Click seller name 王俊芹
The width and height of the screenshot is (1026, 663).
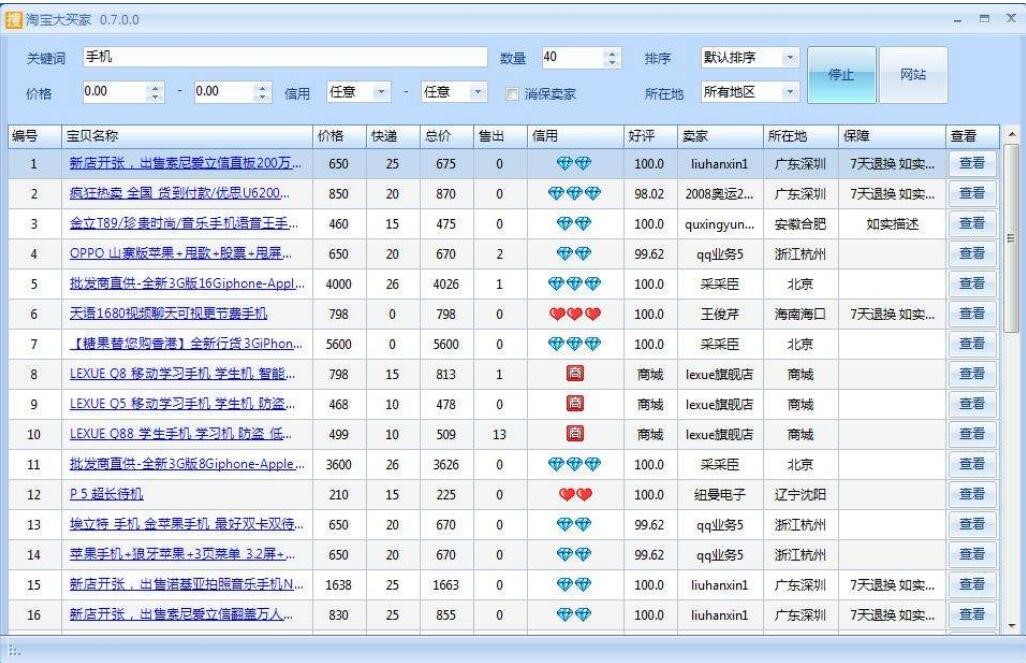[x=720, y=314]
